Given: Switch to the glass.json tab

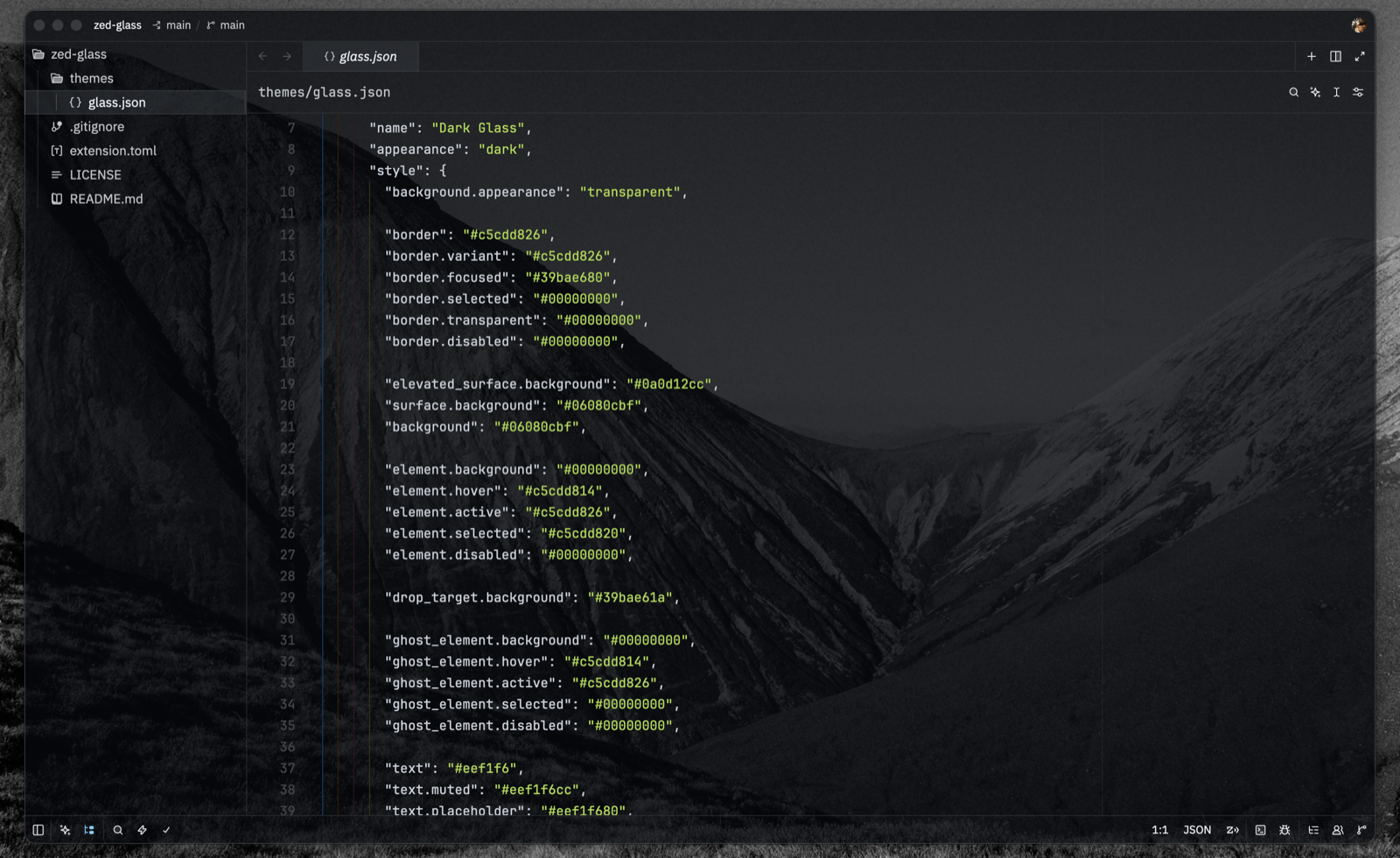Looking at the screenshot, I should tap(360, 56).
